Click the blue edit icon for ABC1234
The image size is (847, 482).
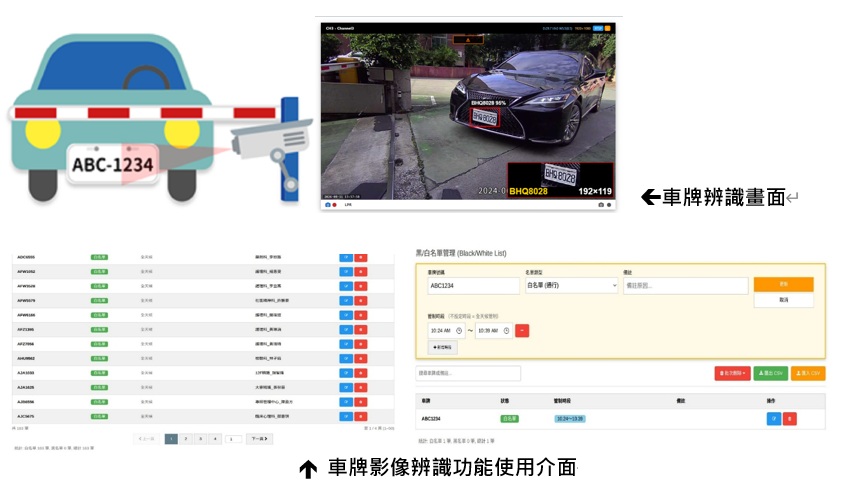point(774,419)
